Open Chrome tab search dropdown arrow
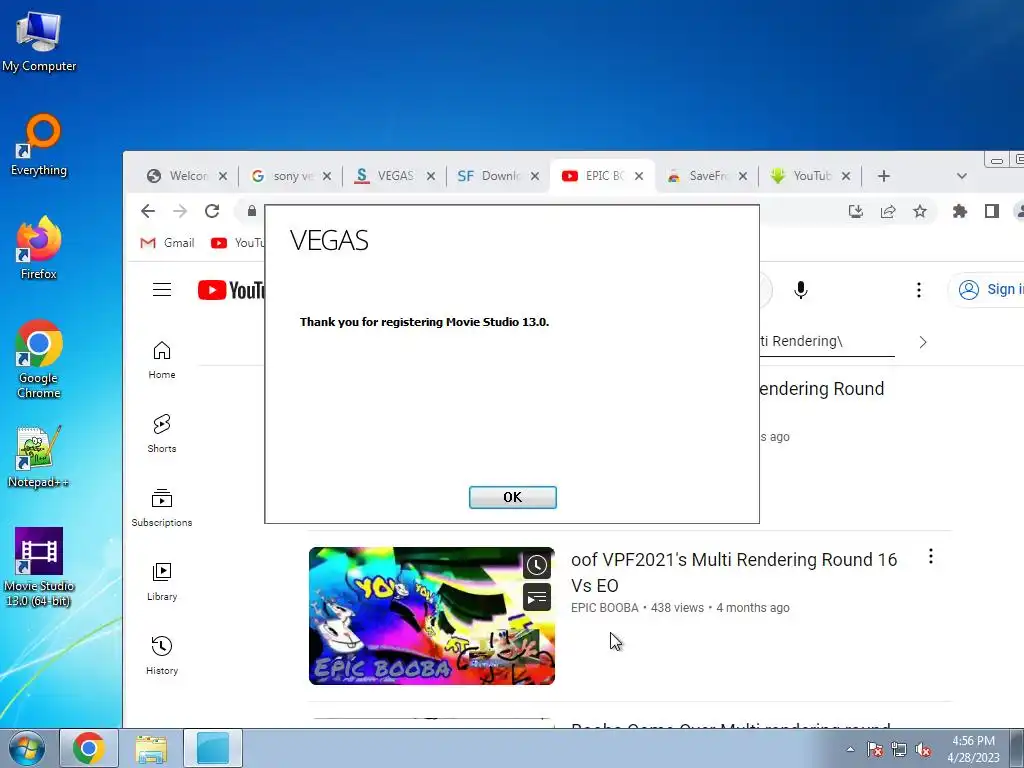 pos(961,176)
